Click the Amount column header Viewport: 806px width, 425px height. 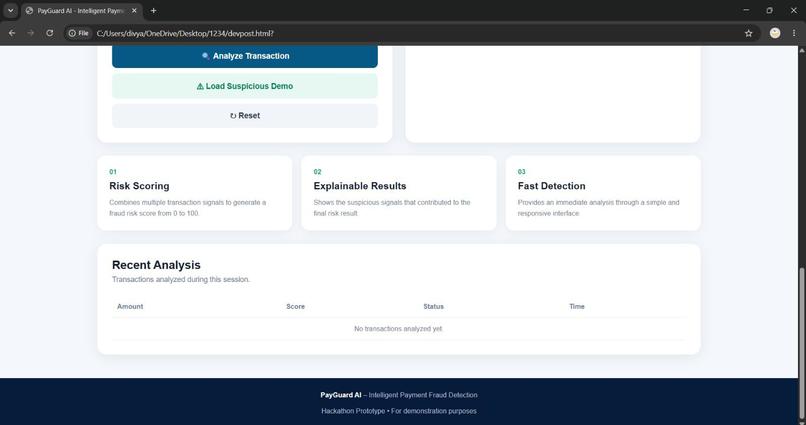coord(130,306)
